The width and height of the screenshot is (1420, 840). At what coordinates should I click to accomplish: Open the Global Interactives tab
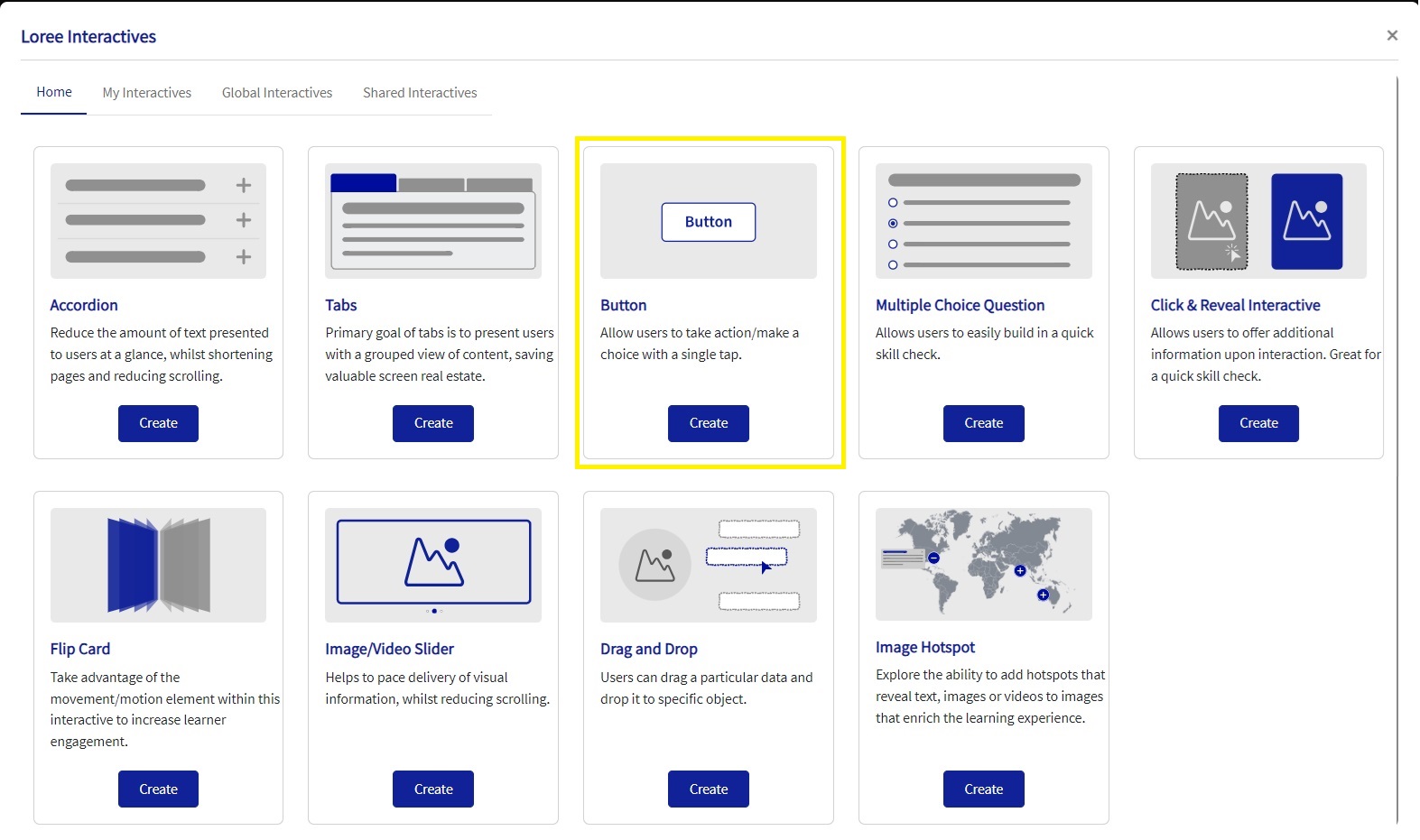277,93
